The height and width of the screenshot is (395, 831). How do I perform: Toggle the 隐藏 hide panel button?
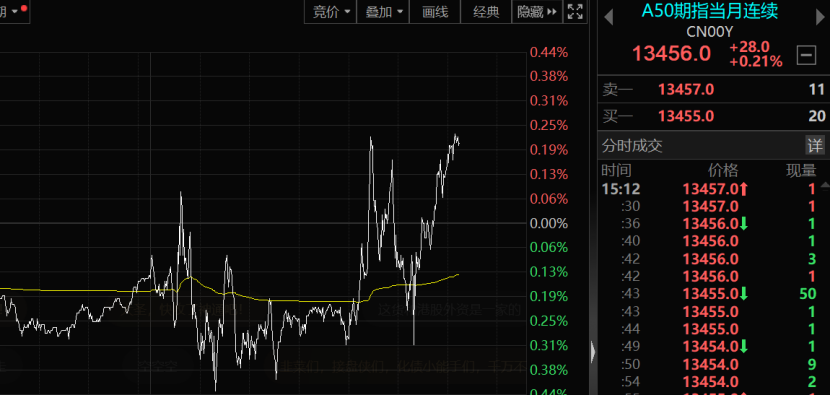[536, 12]
